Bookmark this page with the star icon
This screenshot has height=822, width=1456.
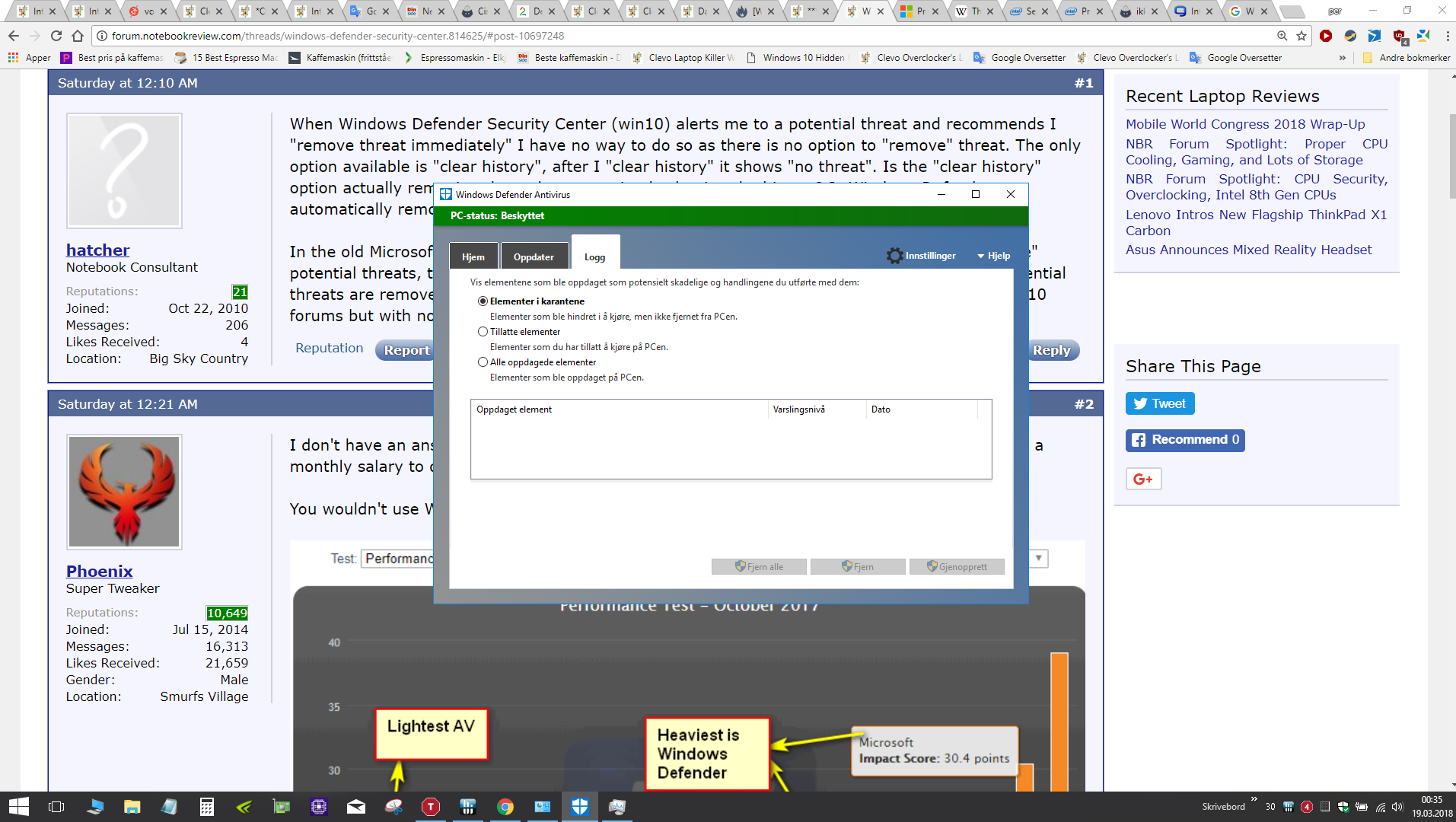tap(1301, 36)
